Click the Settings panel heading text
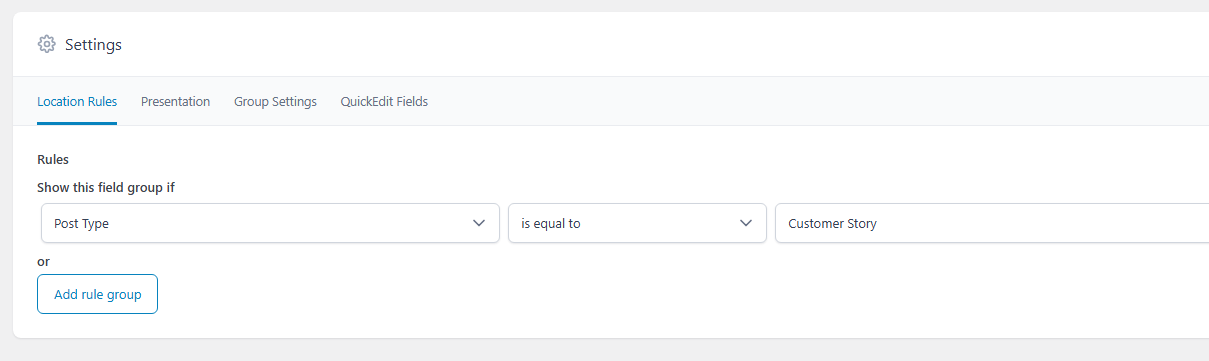Image resolution: width=1209 pixels, height=361 pixels. [x=93, y=45]
